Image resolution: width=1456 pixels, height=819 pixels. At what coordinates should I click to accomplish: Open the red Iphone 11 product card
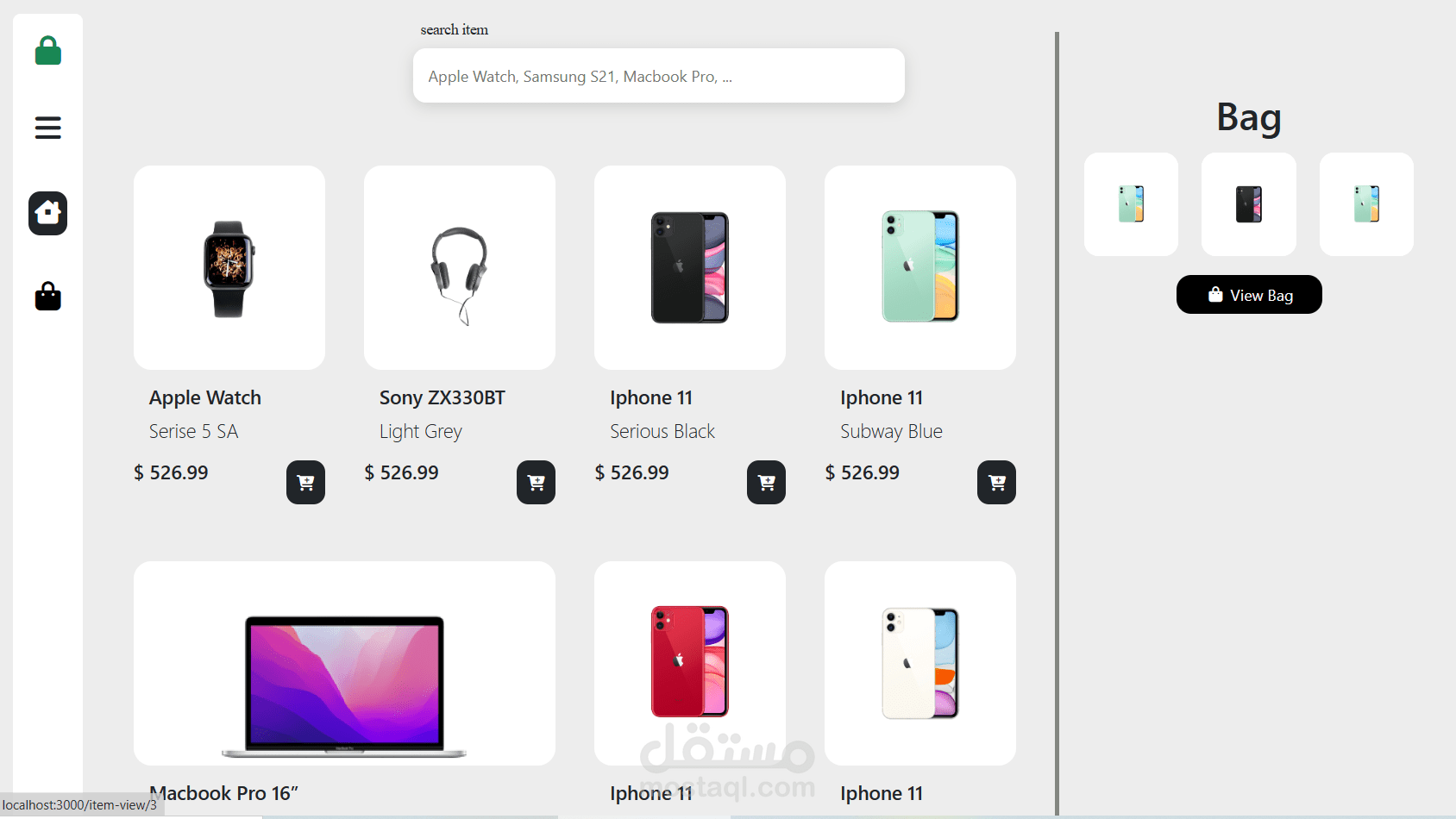pyautogui.click(x=690, y=664)
